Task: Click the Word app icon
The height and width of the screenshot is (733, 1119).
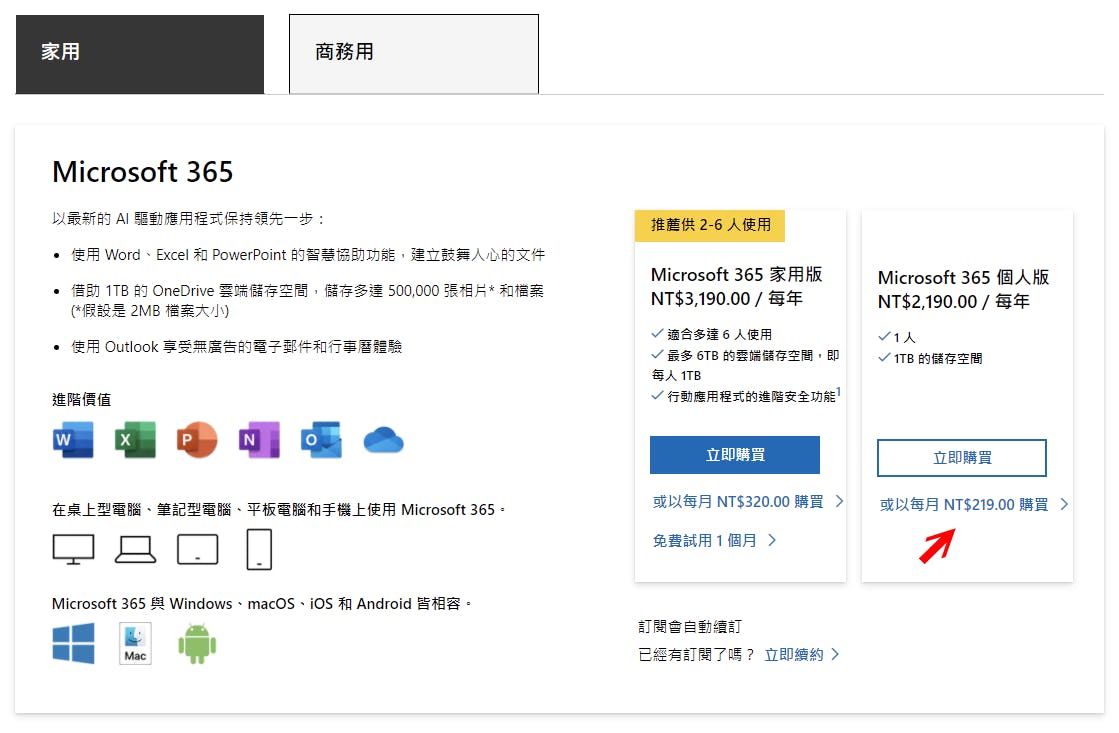Action: coord(73,440)
